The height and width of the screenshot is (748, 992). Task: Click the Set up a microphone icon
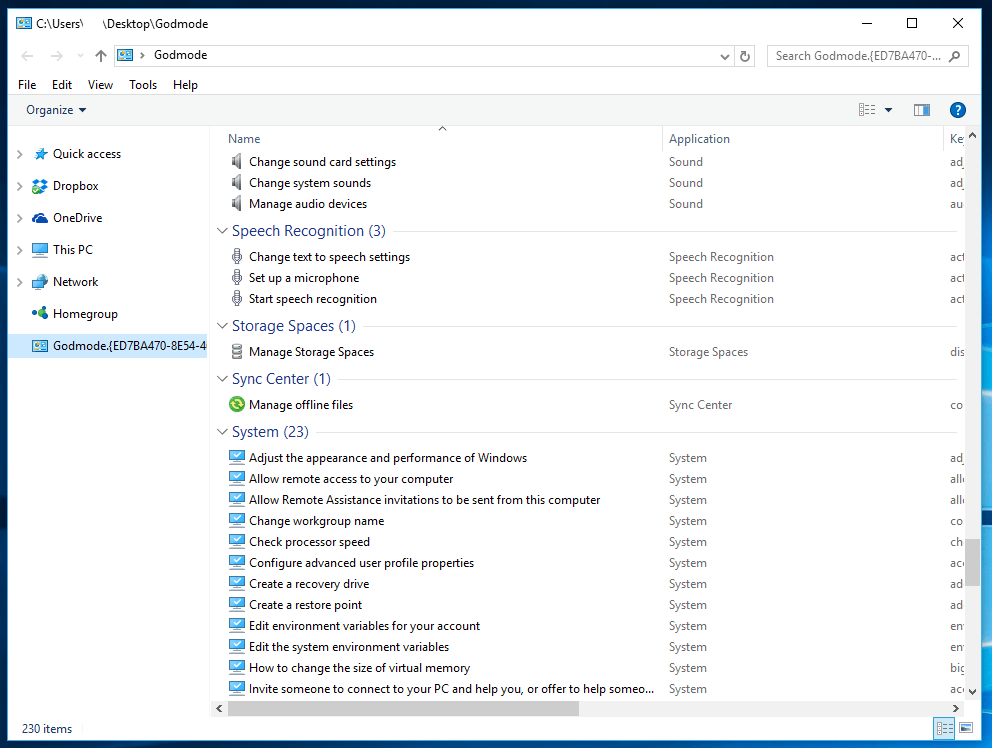coord(237,278)
